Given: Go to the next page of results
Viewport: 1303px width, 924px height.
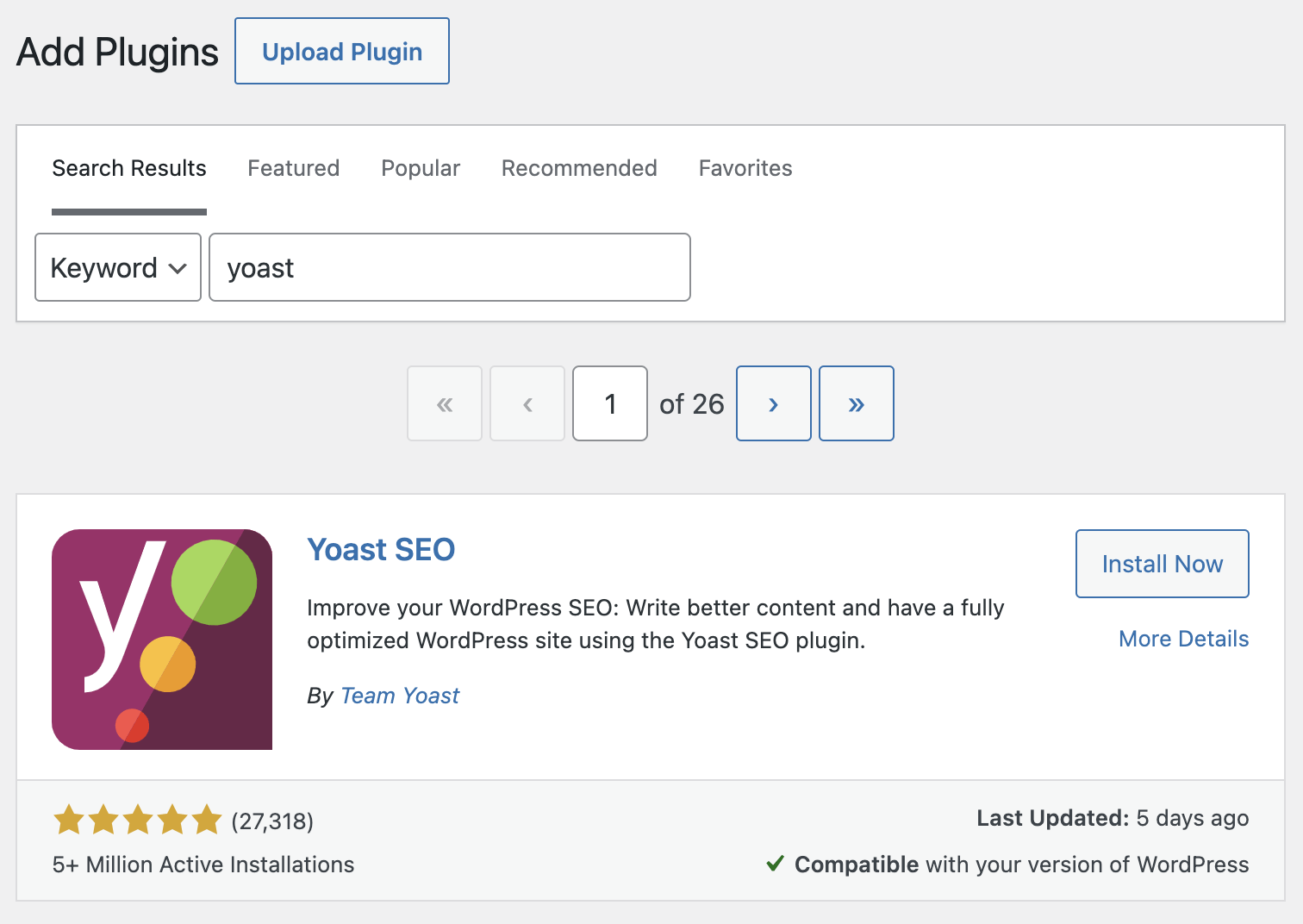Looking at the screenshot, I should pyautogui.click(x=772, y=403).
